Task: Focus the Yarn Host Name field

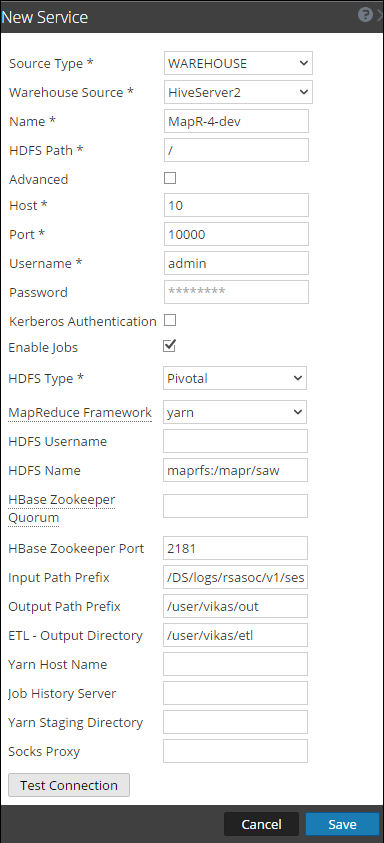Action: (236, 665)
